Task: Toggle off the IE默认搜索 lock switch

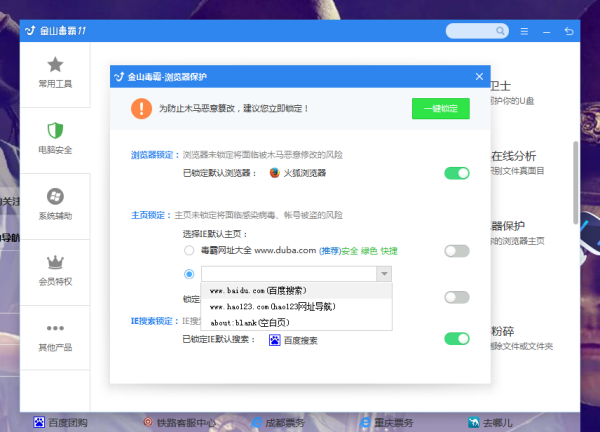Action: pos(457,339)
